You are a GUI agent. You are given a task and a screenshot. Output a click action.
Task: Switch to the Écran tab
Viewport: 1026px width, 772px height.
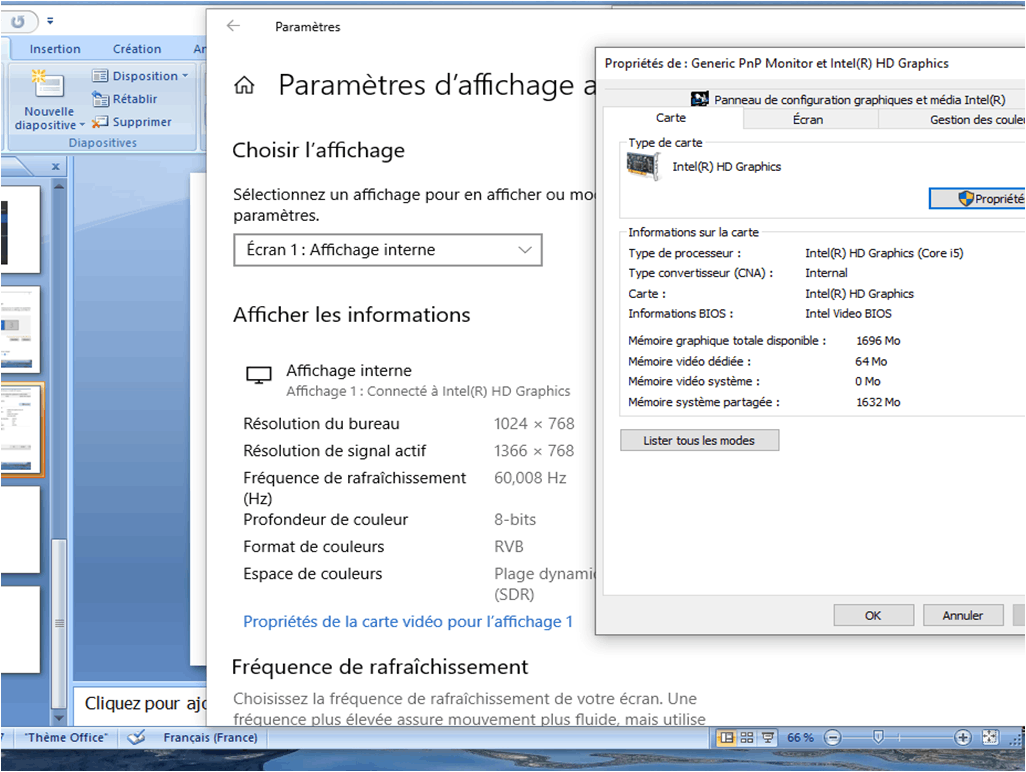808,120
